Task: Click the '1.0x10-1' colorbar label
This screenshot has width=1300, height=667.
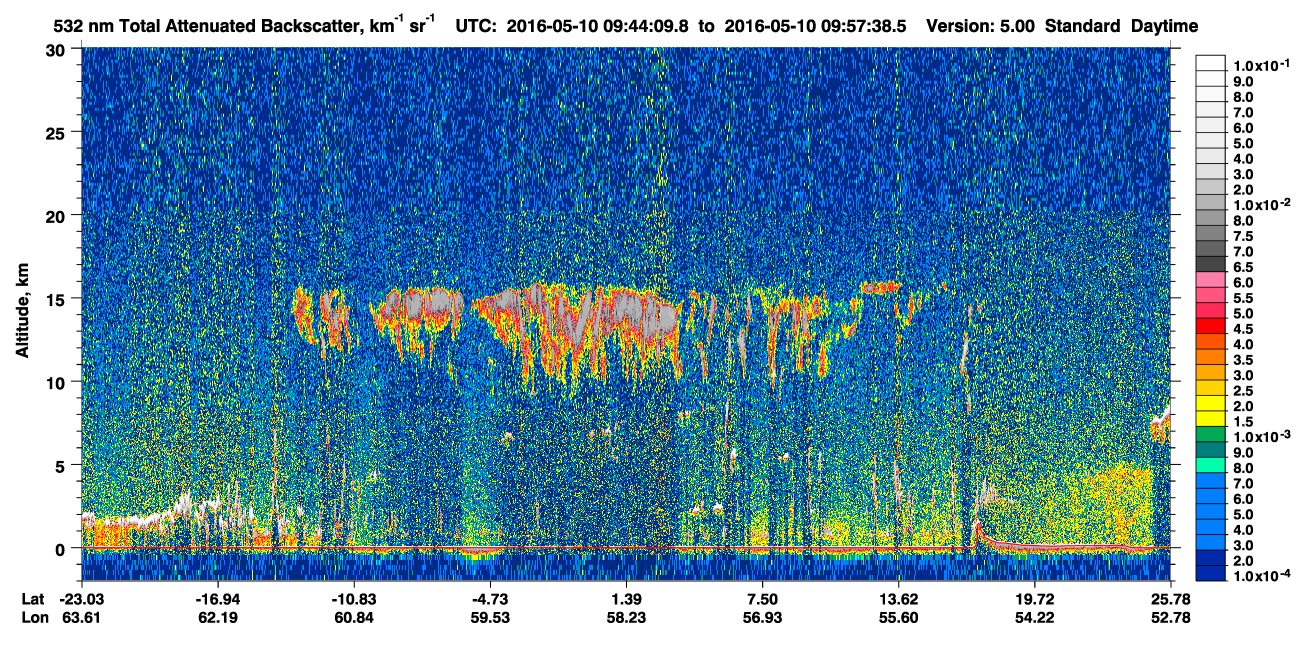Action: (x=1261, y=64)
